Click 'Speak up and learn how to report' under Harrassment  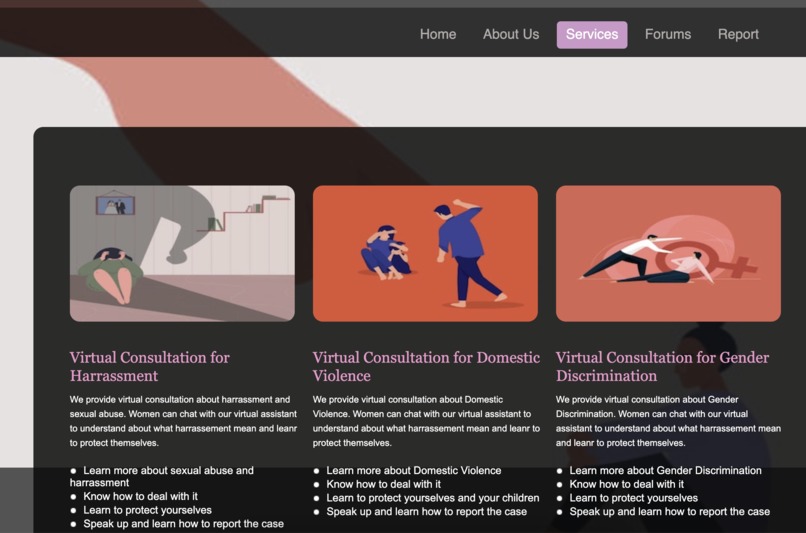point(184,524)
